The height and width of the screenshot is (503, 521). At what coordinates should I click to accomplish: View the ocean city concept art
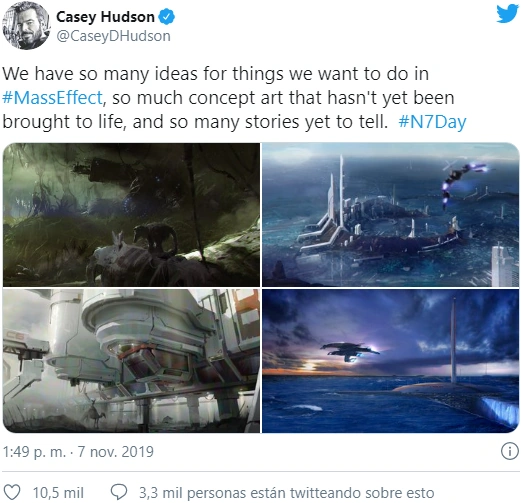pos(390,215)
